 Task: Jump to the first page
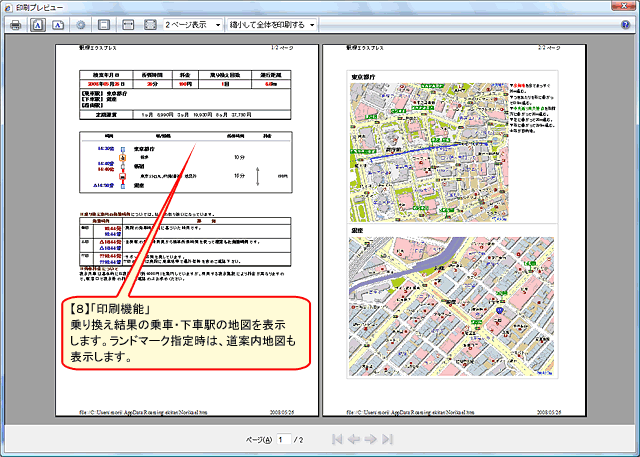(338, 439)
